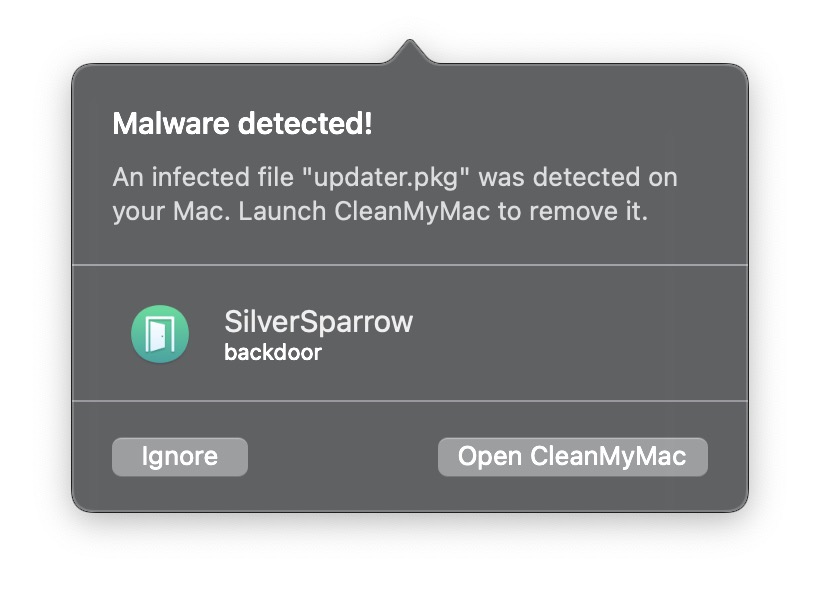
Task: Click the "Malware detected!" heading
Action: [x=242, y=124]
